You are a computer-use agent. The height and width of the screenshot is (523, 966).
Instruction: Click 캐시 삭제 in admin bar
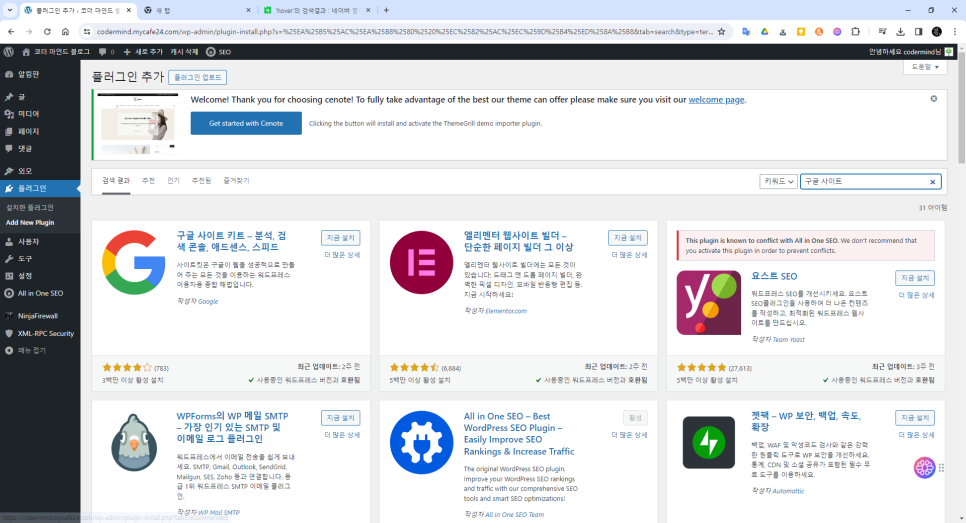[x=184, y=52]
